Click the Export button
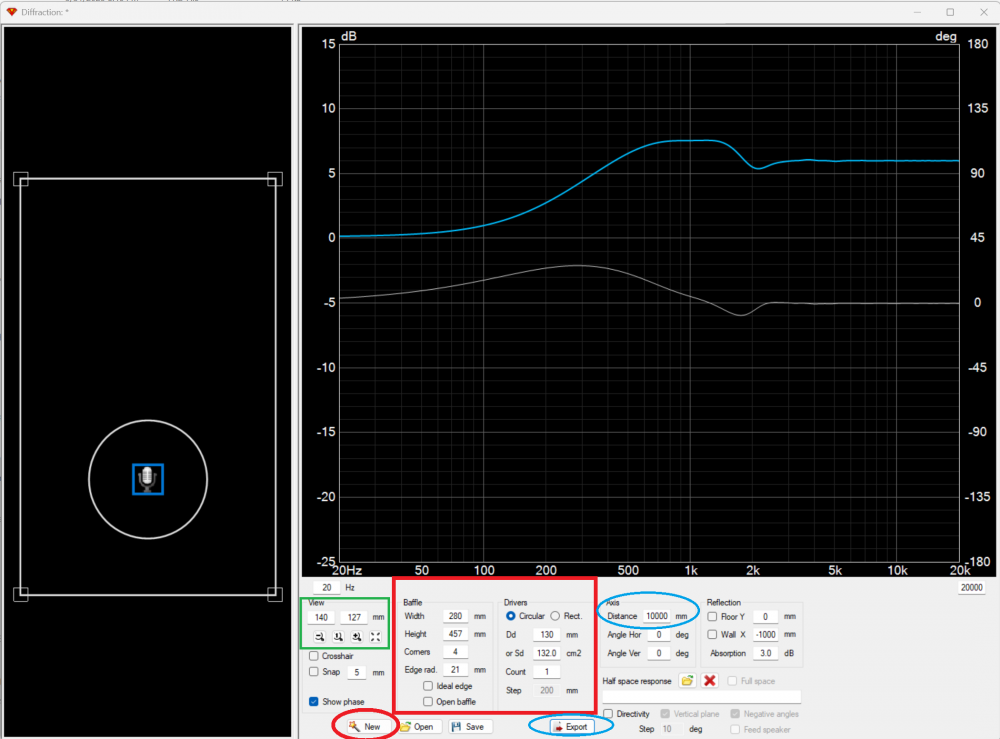Screen dimensions: 1000x739 [570, 726]
